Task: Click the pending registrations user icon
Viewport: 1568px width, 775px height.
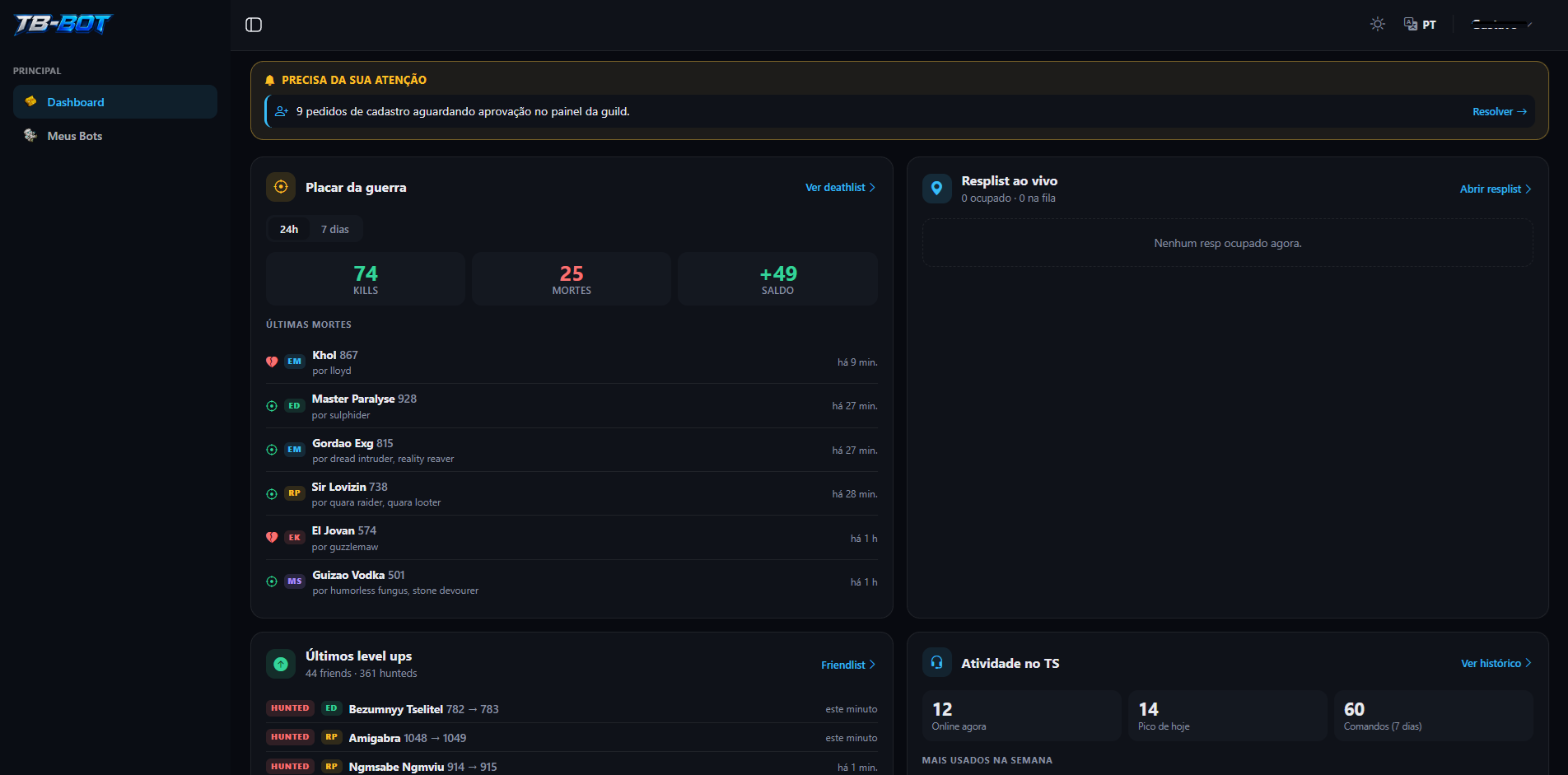Action: 282,111
